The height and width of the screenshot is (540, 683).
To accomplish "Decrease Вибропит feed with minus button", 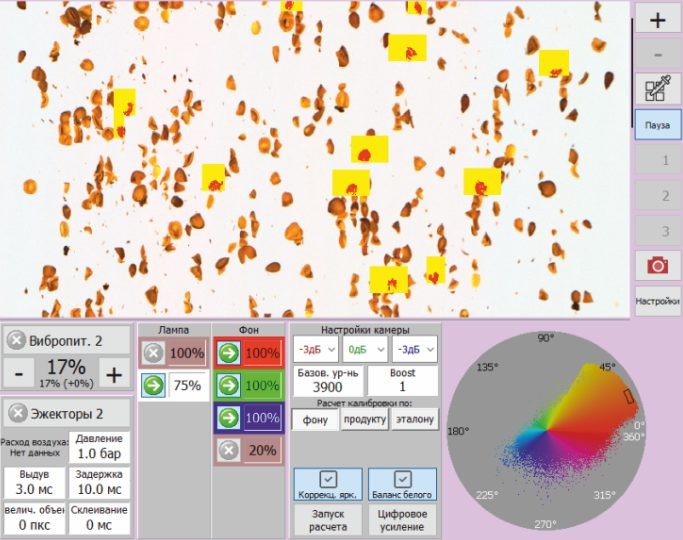I will 19,374.
